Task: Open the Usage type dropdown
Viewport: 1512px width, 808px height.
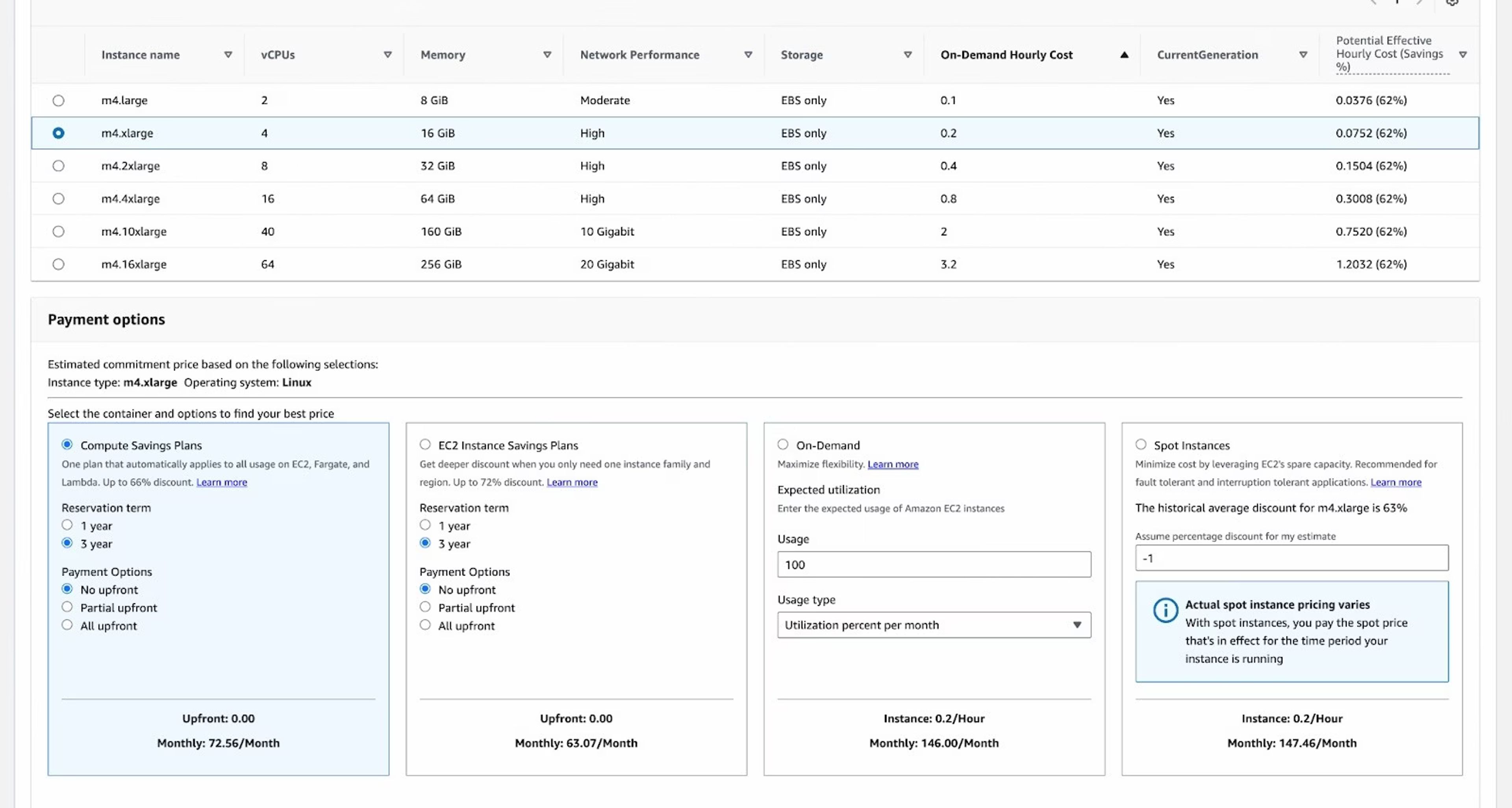Action: click(934, 625)
